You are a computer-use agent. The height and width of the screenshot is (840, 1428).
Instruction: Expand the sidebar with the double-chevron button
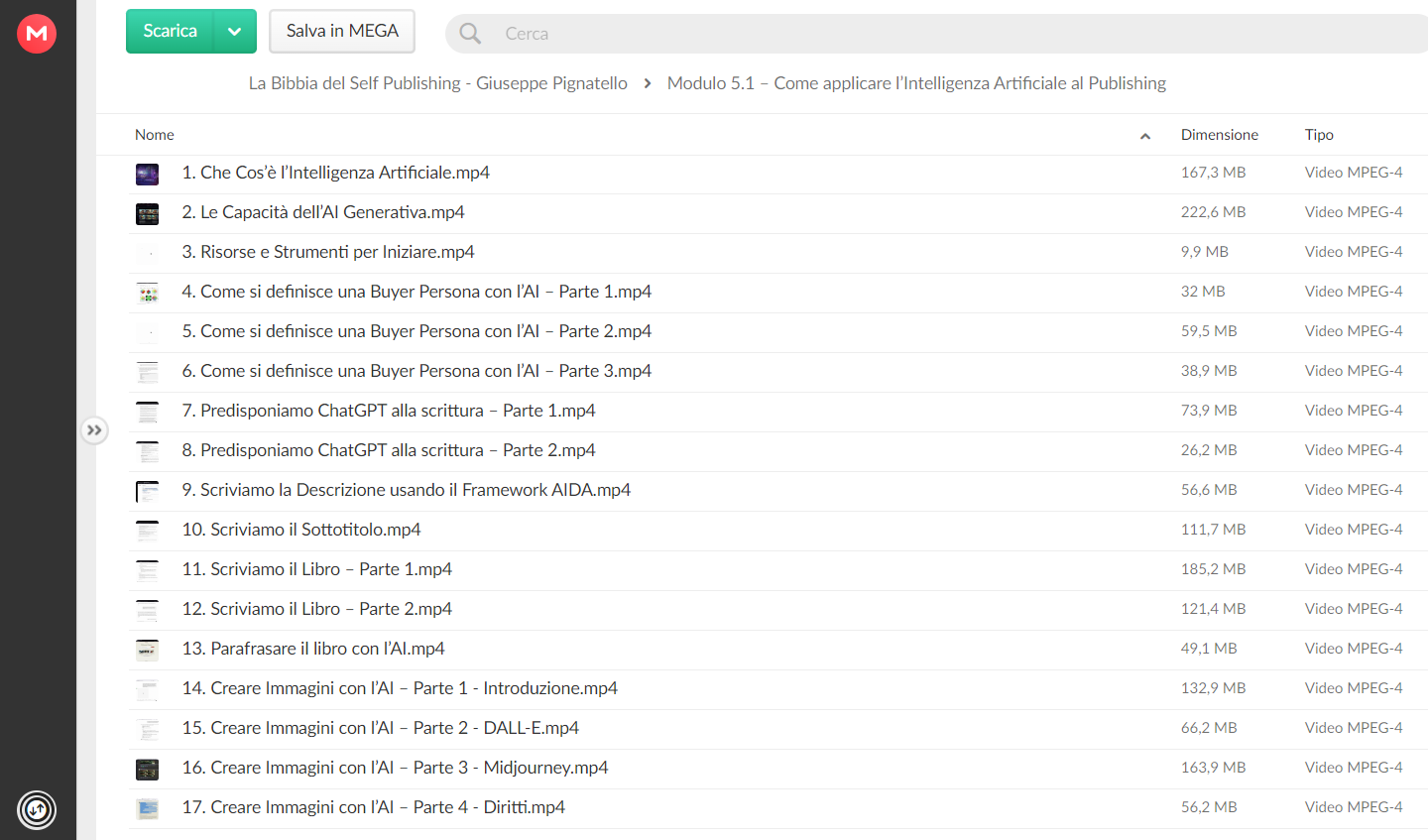[x=94, y=430]
